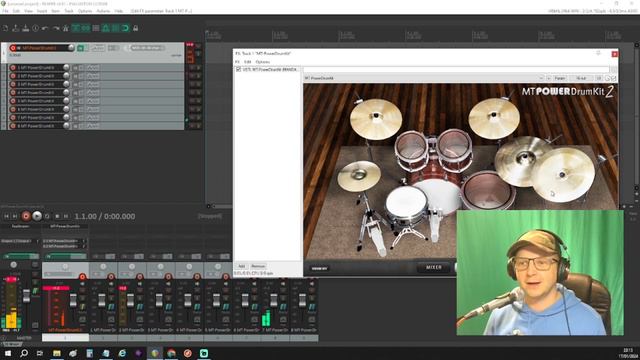
Task: Click the 1.1.00 / 0:00.000 time display
Action: [104, 216]
